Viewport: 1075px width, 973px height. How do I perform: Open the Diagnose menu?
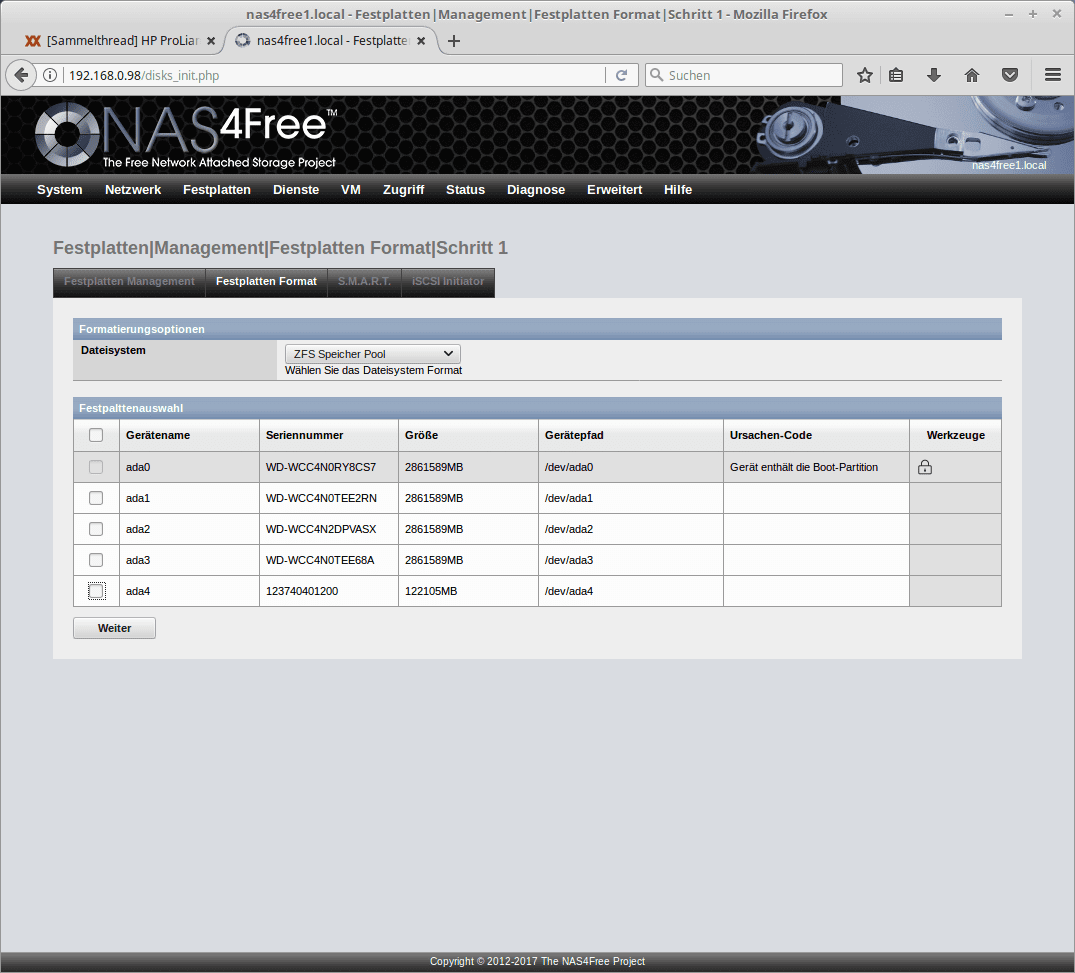tap(536, 190)
